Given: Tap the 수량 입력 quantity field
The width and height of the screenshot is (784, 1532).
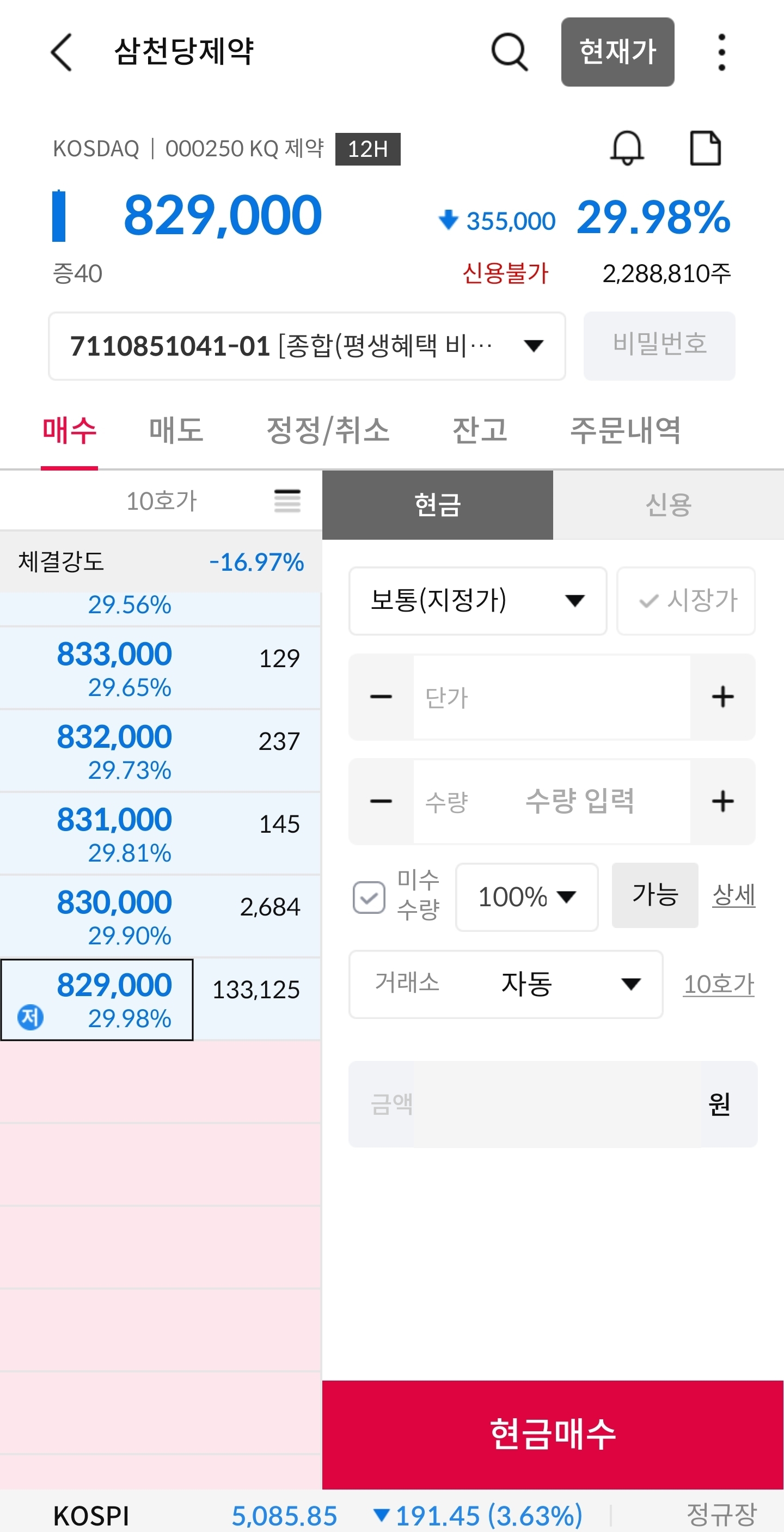Looking at the screenshot, I should click(x=579, y=801).
